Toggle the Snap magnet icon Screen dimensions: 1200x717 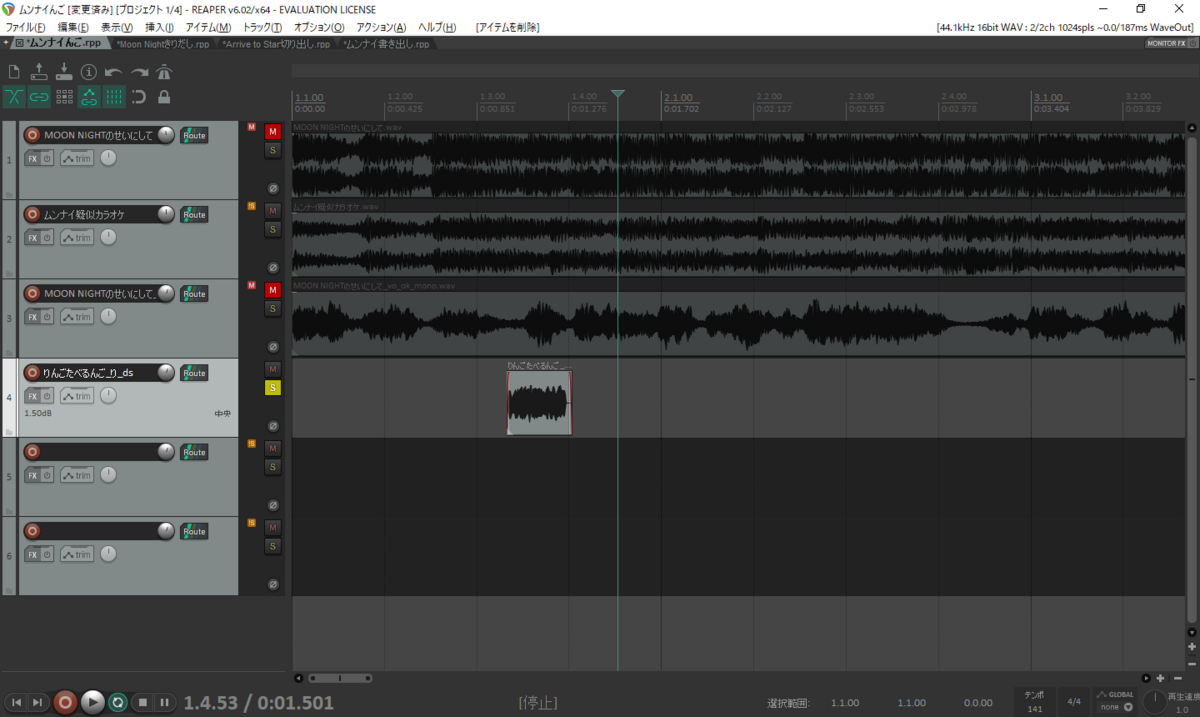pyautogui.click(x=139, y=97)
